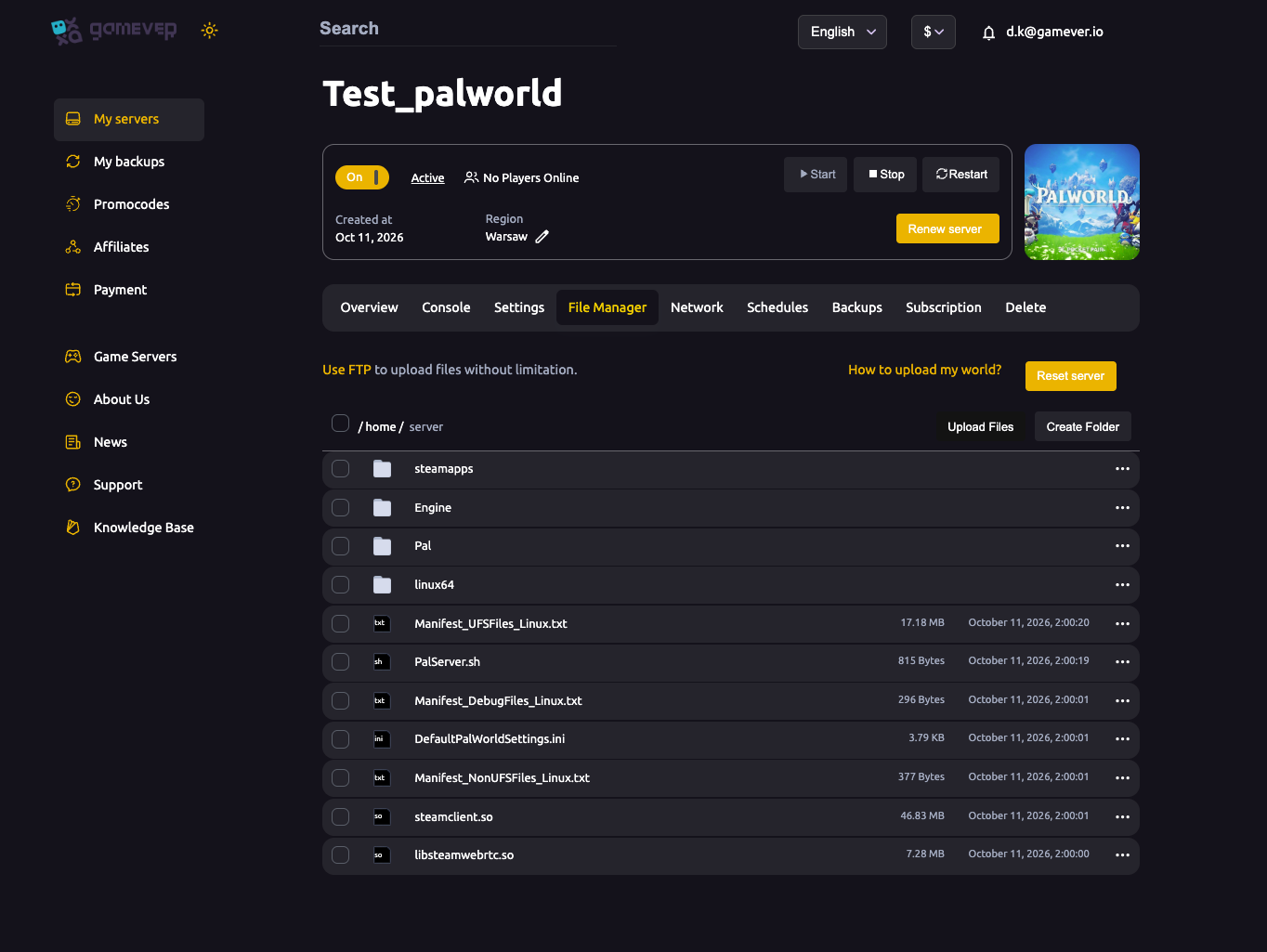Toggle the server On switch
1267x952 pixels.
pyautogui.click(x=362, y=177)
